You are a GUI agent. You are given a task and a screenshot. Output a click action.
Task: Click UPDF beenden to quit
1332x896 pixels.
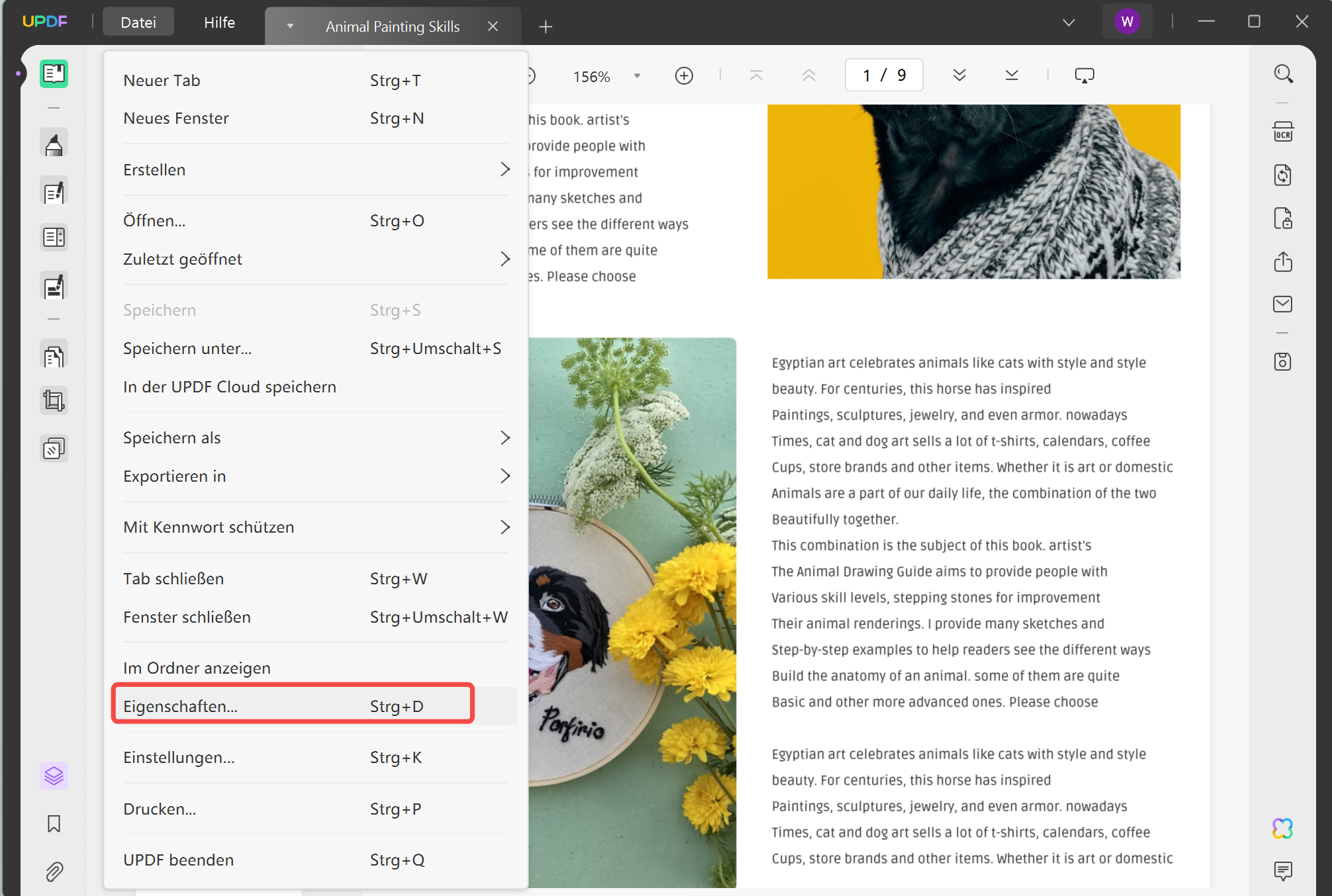178,860
